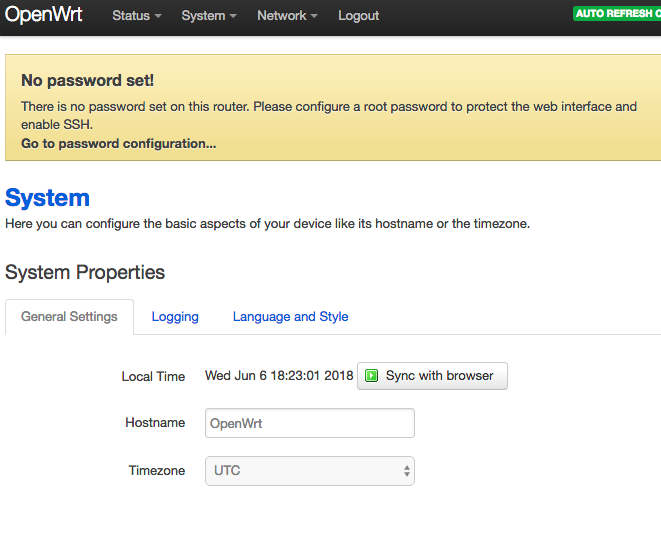
Task: Switch to the Logging tab
Action: [175, 317]
